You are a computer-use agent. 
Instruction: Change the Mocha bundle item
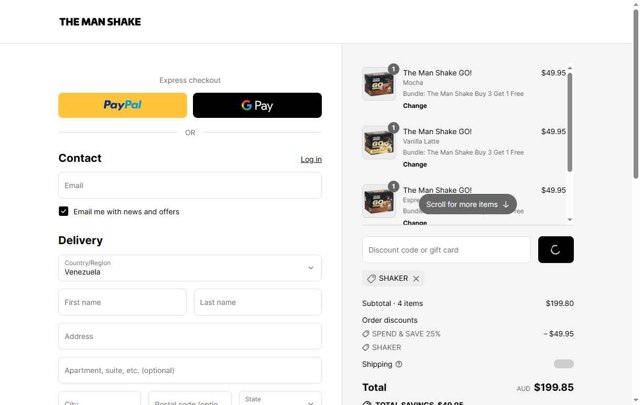pos(415,106)
